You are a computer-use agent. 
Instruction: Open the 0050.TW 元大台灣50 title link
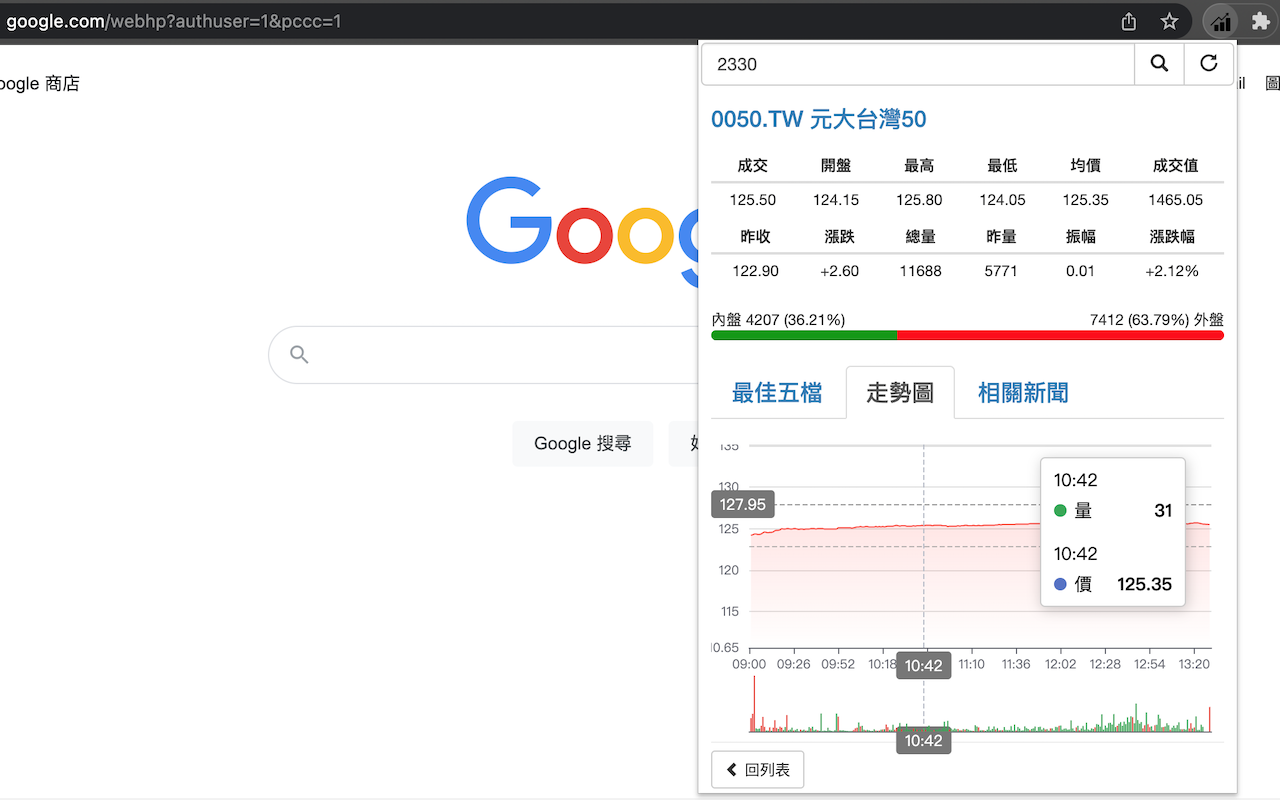(818, 120)
